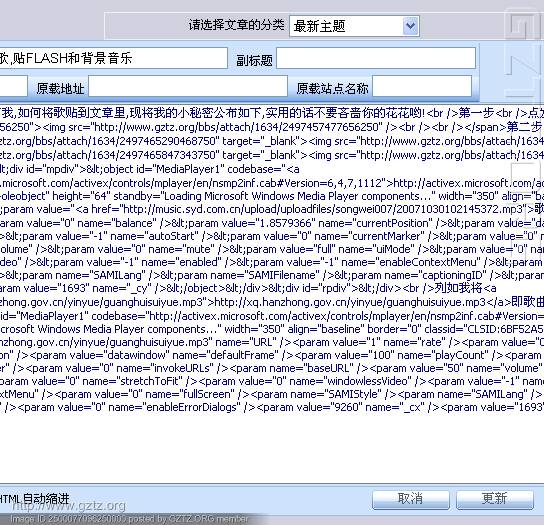Click the 请选择文章的分类 label

(236, 25)
